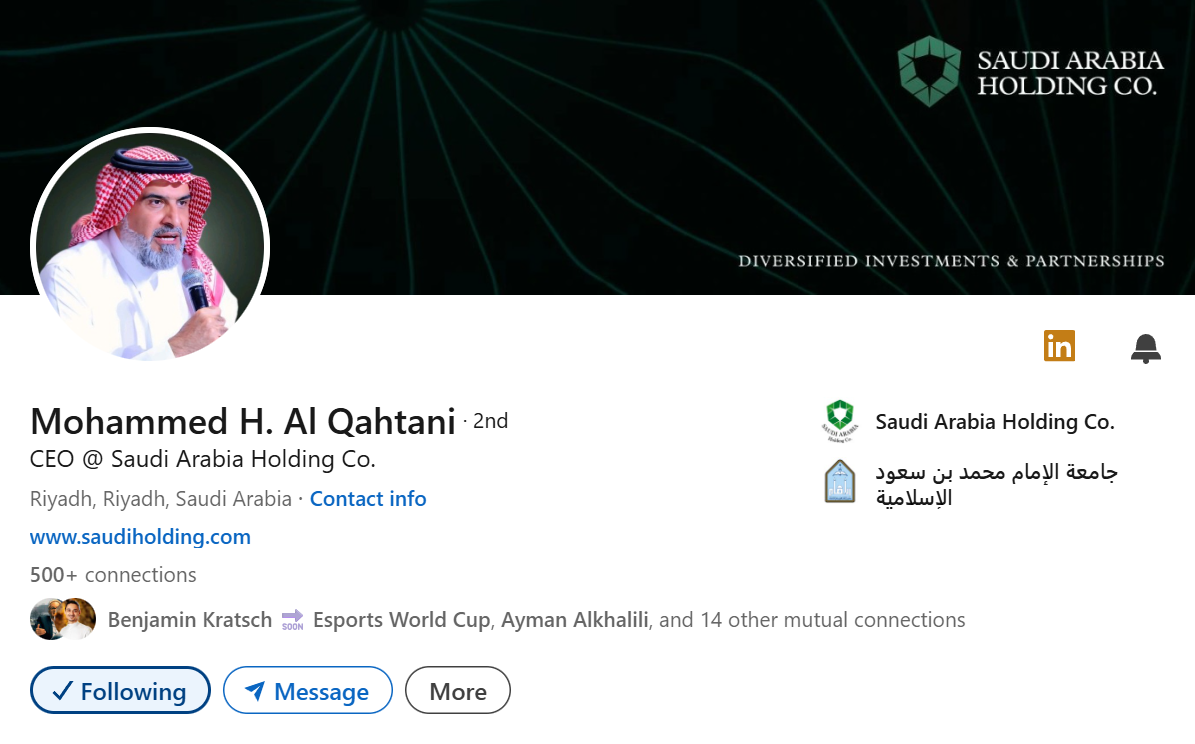
Task: Click the Saudi Arabia Holding Co. company logo
Action: (840, 421)
